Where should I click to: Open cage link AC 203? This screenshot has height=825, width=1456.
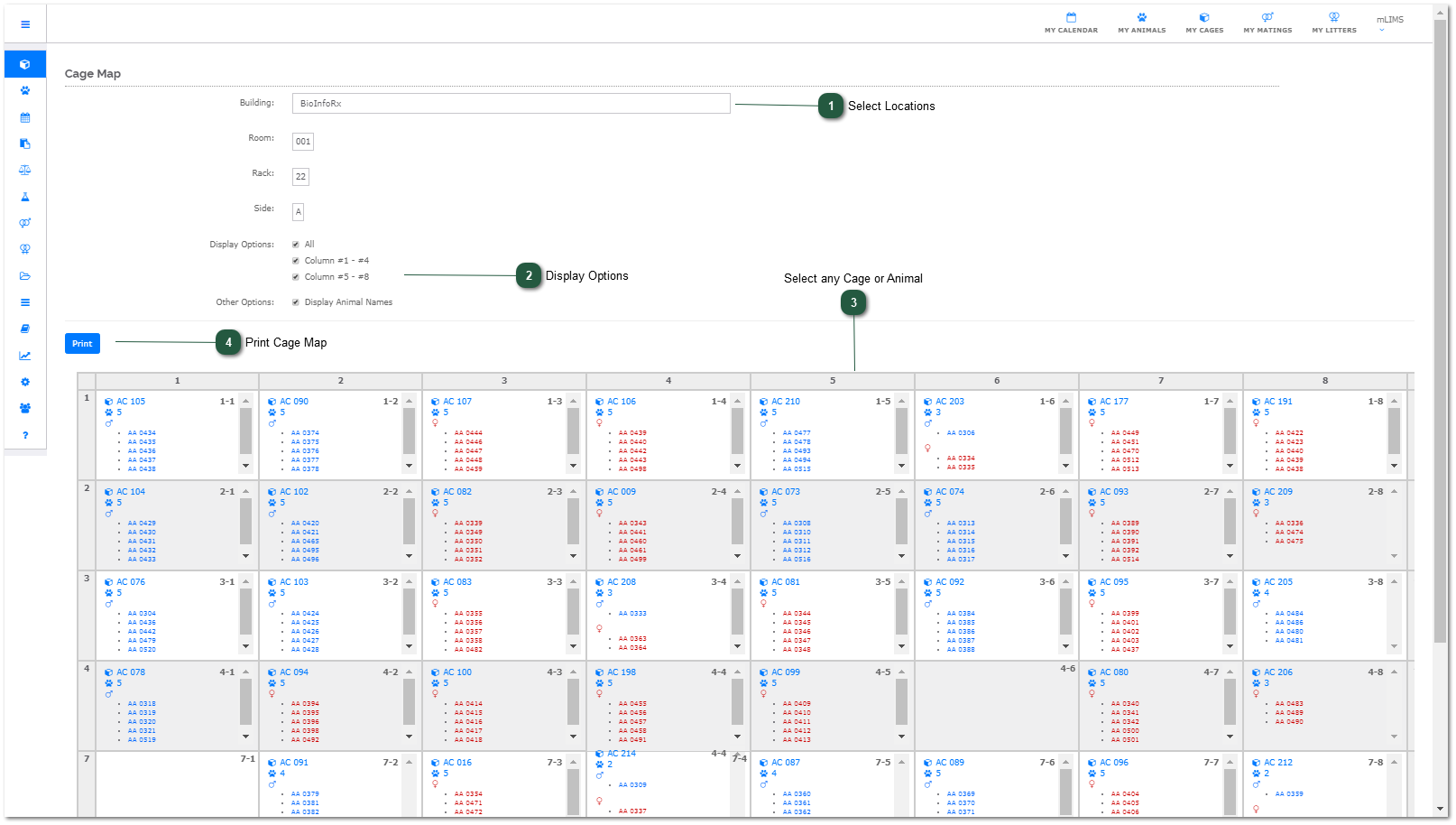pos(950,402)
